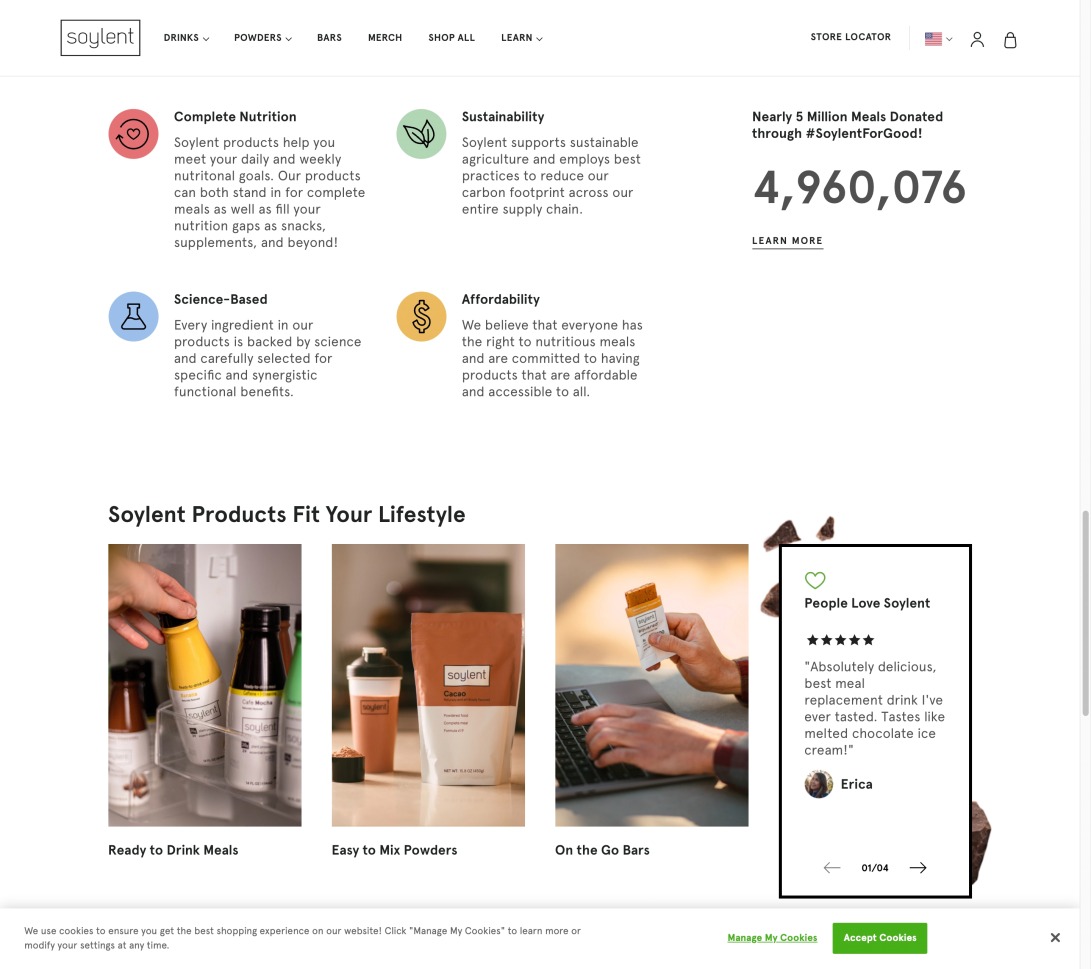1091x969 pixels.
Task: Select the Ready to Drink Meals image
Action: (205, 685)
